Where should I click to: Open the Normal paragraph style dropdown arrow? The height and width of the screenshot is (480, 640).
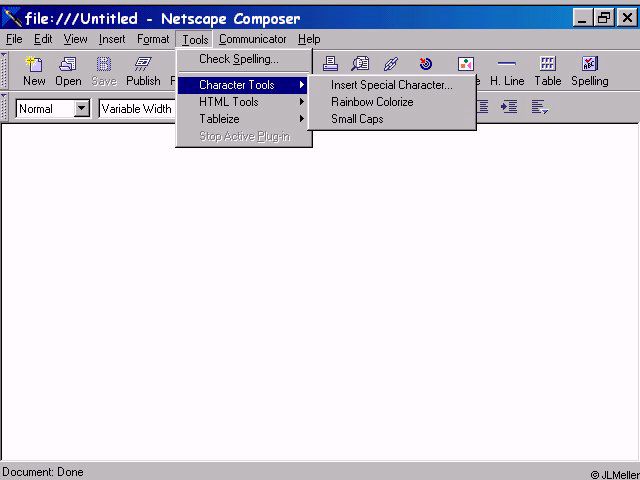82,109
